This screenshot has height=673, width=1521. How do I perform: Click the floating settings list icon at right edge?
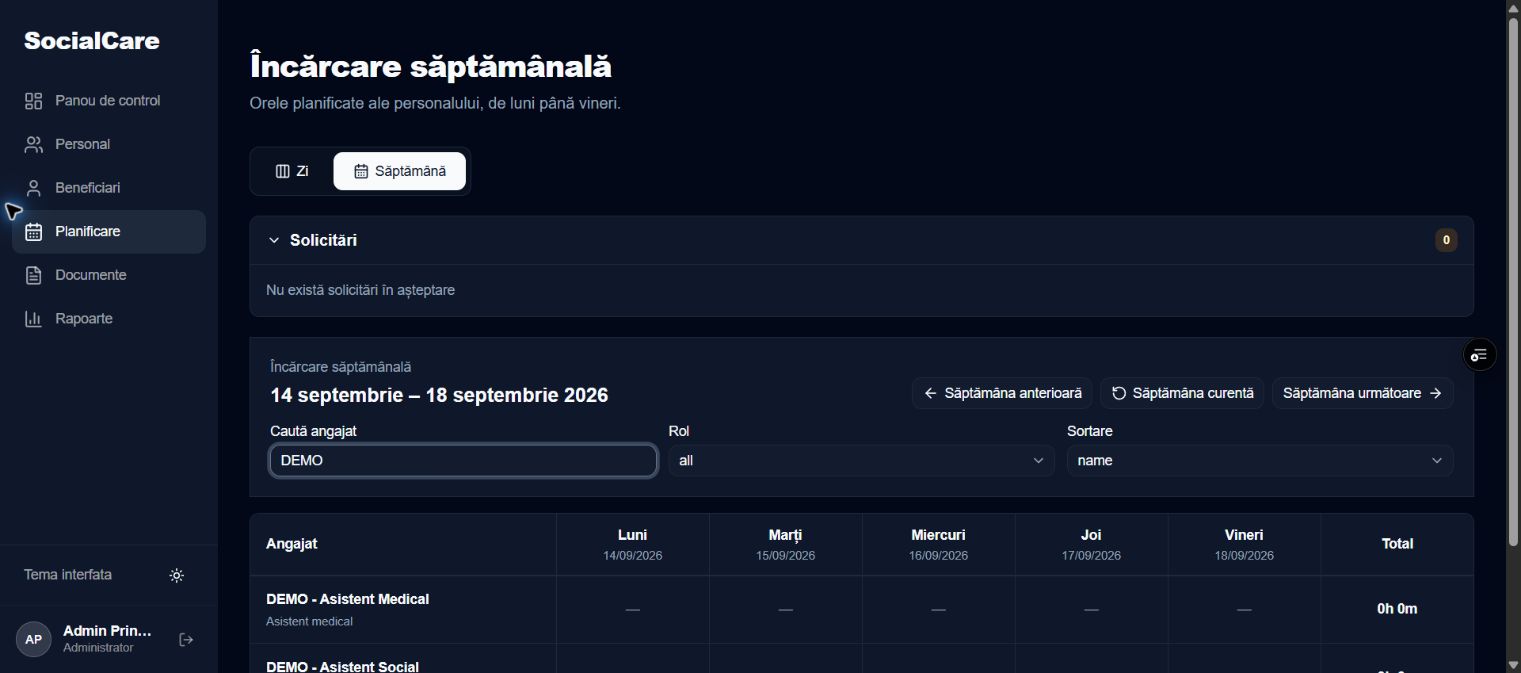(x=1480, y=355)
